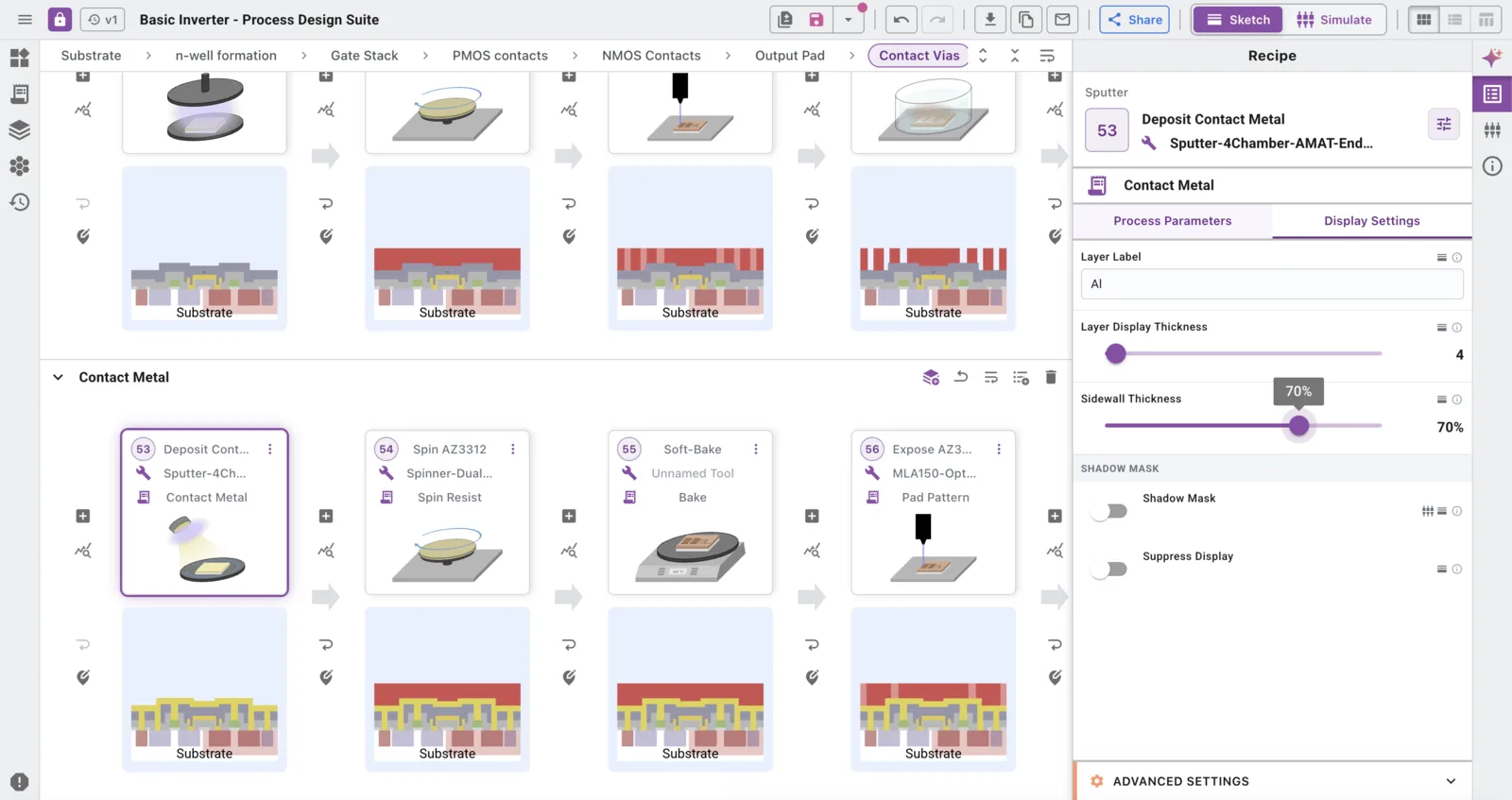
Task: Go to PMOS contacts section
Action: click(500, 56)
